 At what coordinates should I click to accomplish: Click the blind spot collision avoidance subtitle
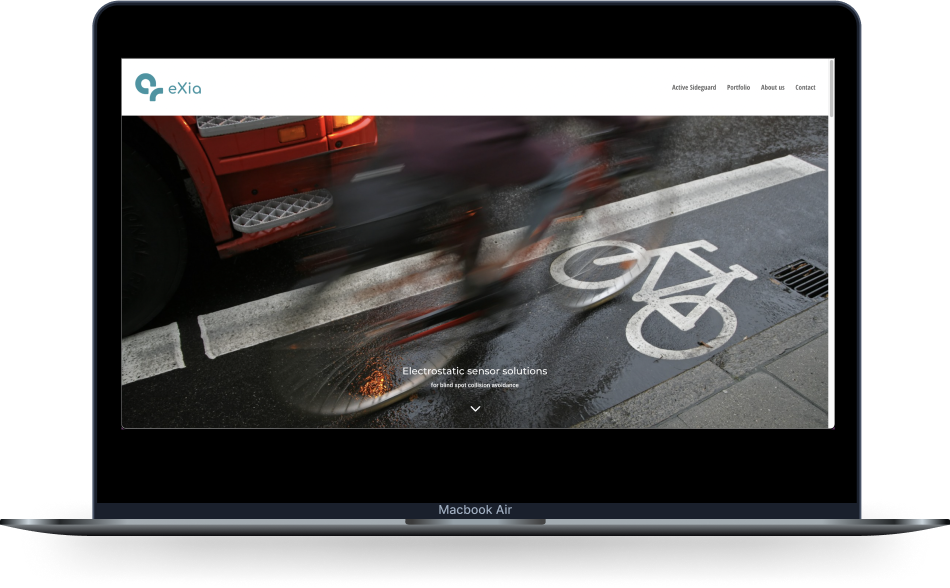click(x=475, y=385)
